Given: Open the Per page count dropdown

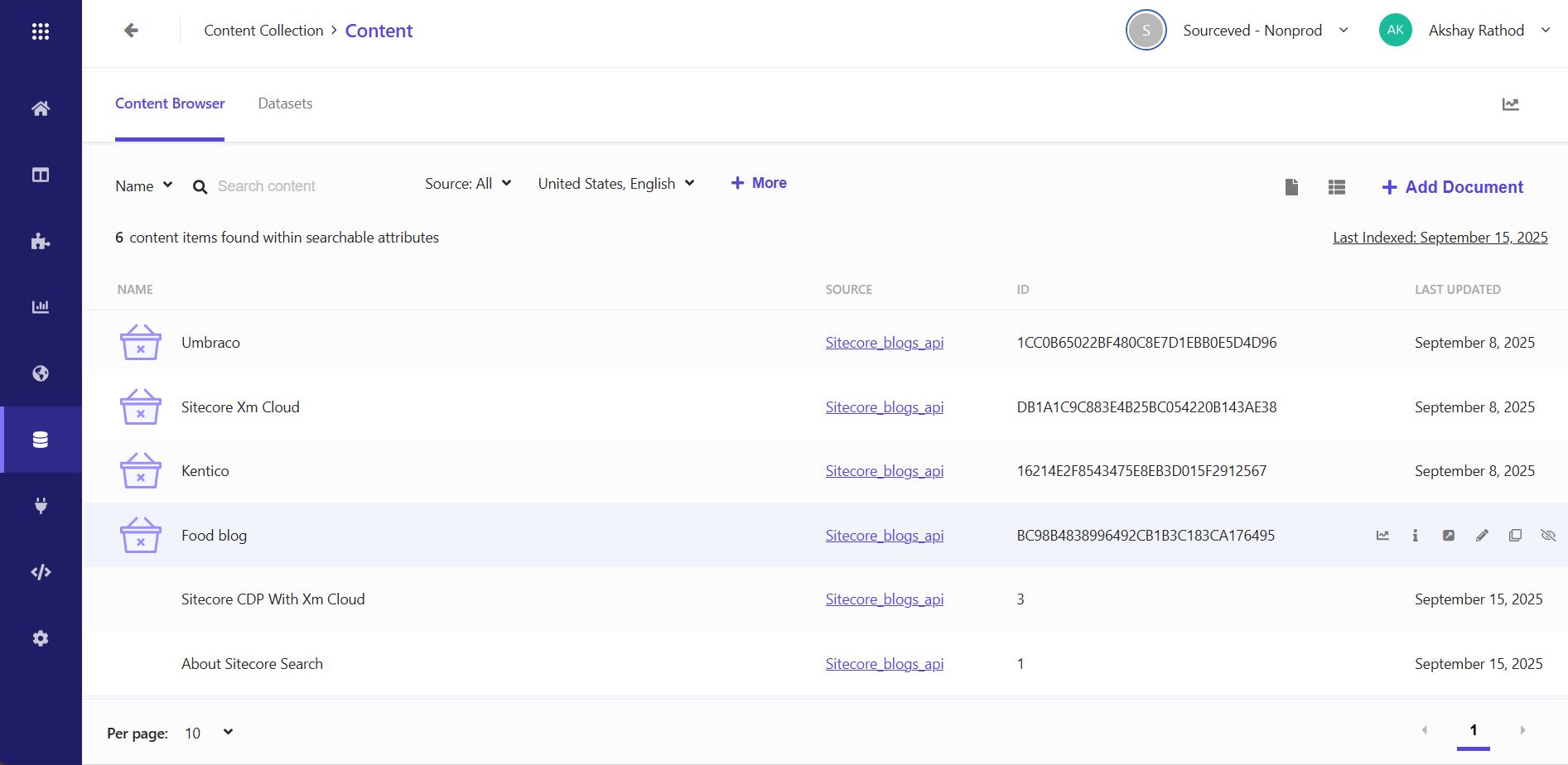Looking at the screenshot, I should tap(209, 733).
